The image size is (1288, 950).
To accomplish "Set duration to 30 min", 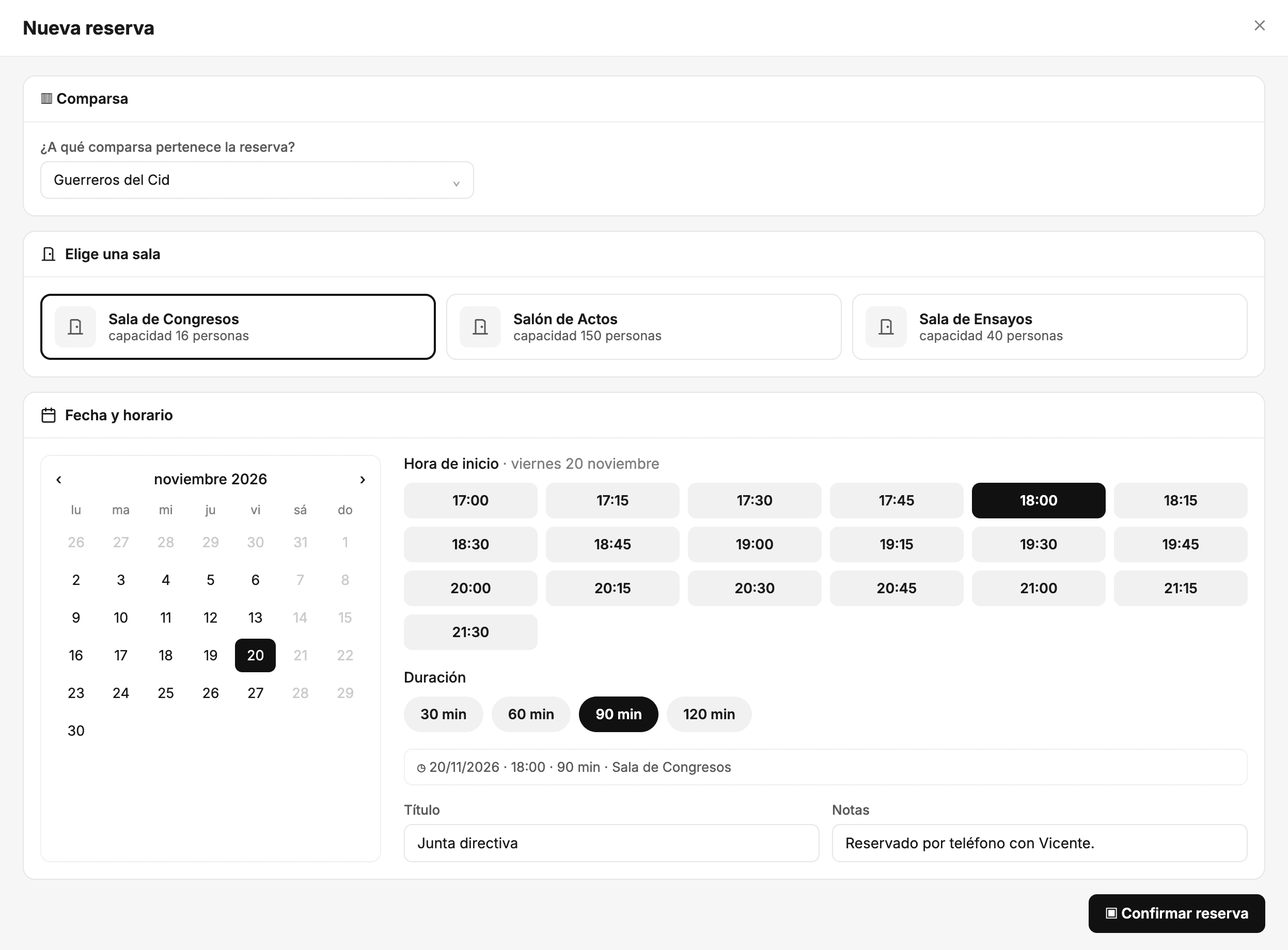I will pyautogui.click(x=443, y=714).
